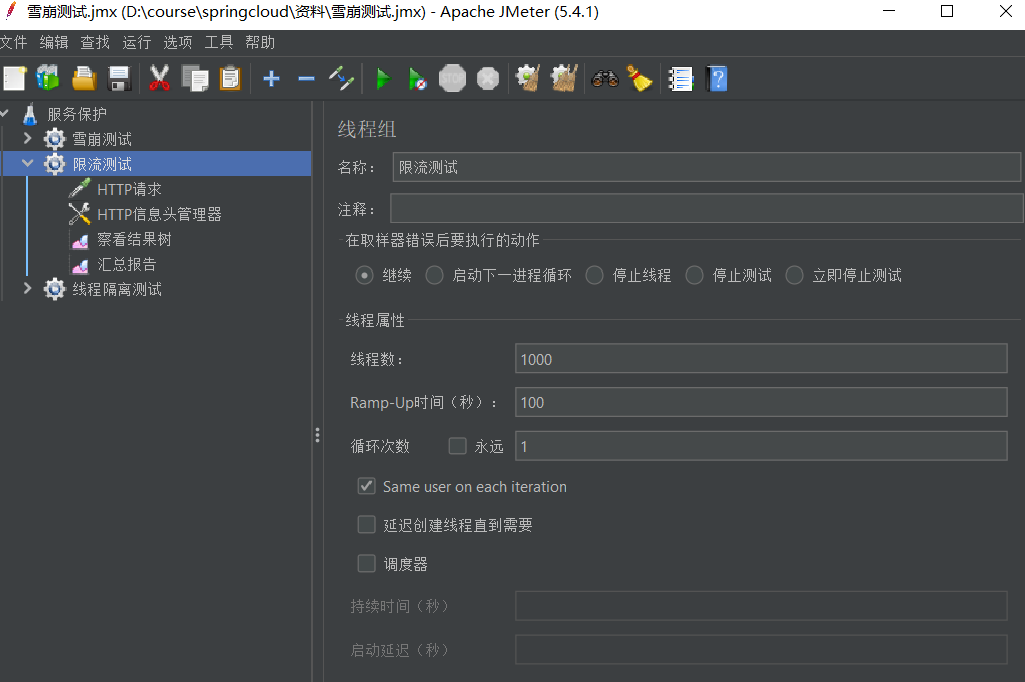Select the 立即停止测试 radio button
The image size is (1025, 682).
[794, 275]
